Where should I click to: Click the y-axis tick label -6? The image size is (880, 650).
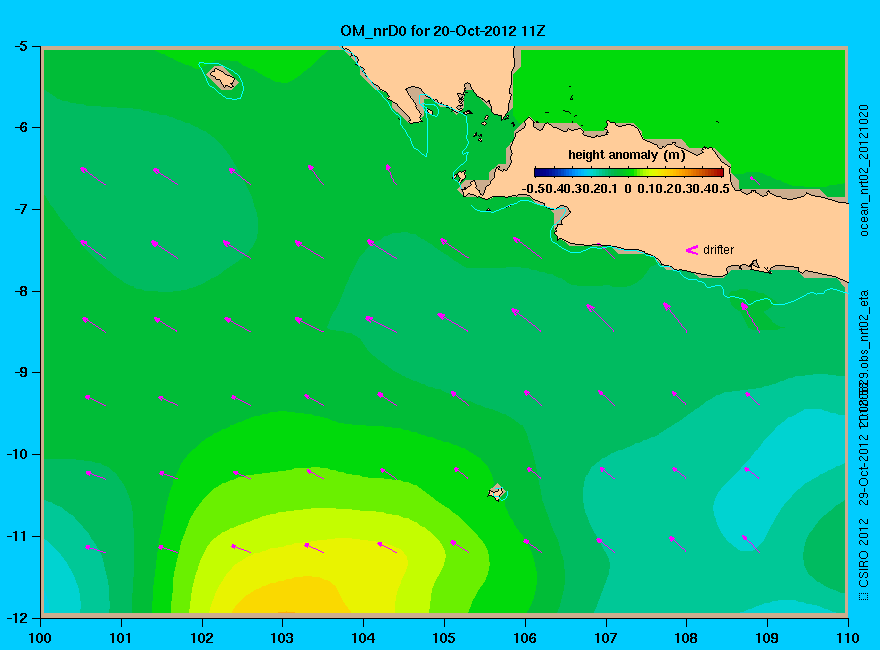[x=20, y=127]
